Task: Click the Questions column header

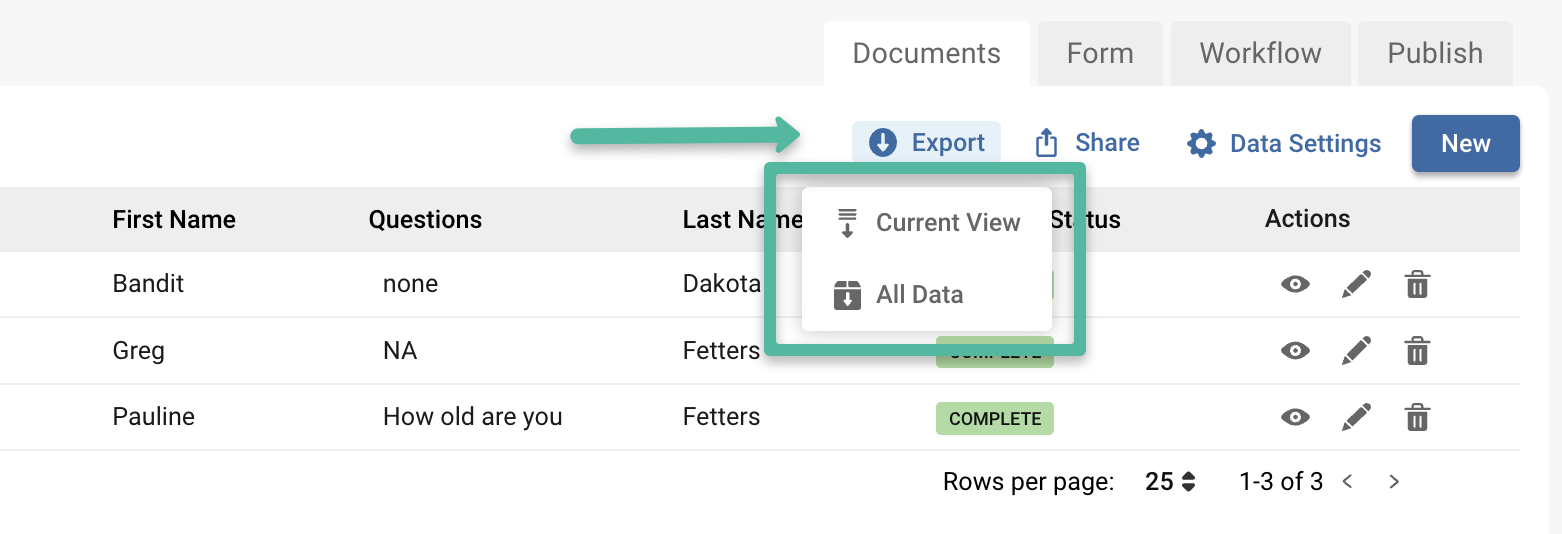Action: click(425, 220)
